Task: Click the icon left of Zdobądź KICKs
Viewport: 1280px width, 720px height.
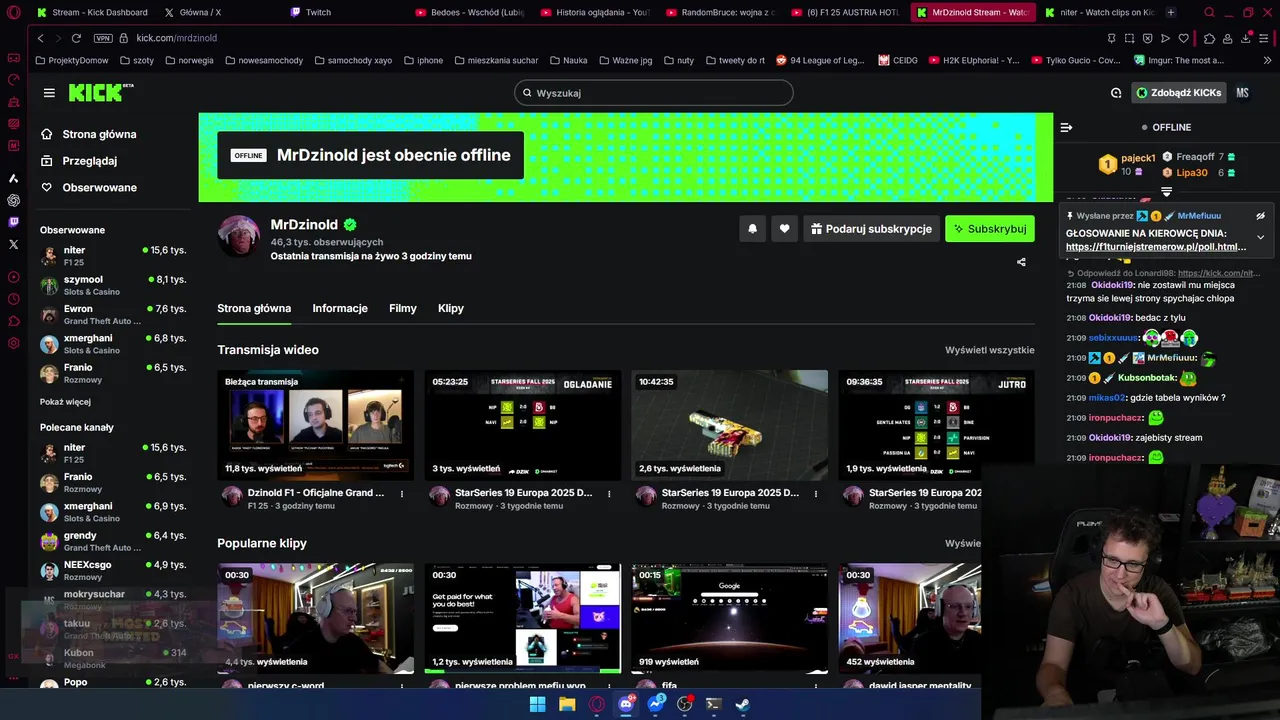Action: point(1116,93)
